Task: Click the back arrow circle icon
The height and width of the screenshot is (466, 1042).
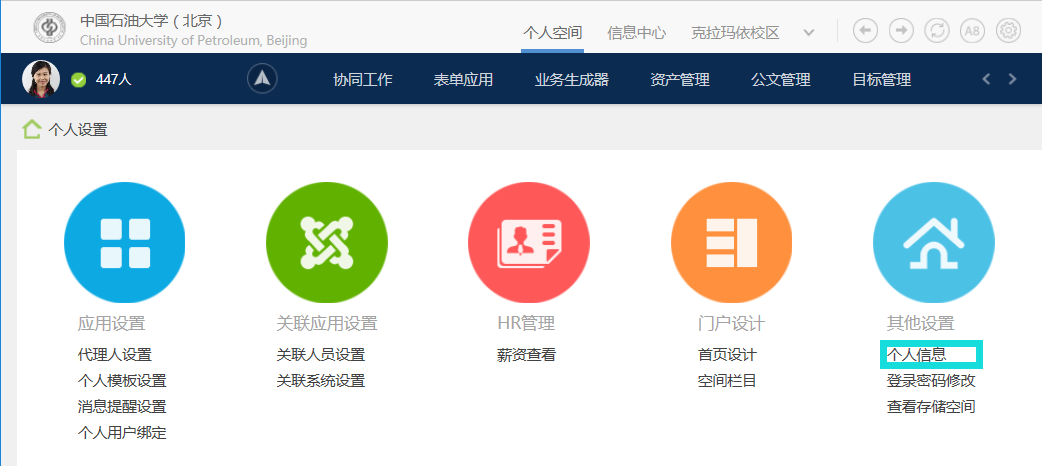Action: [866, 31]
